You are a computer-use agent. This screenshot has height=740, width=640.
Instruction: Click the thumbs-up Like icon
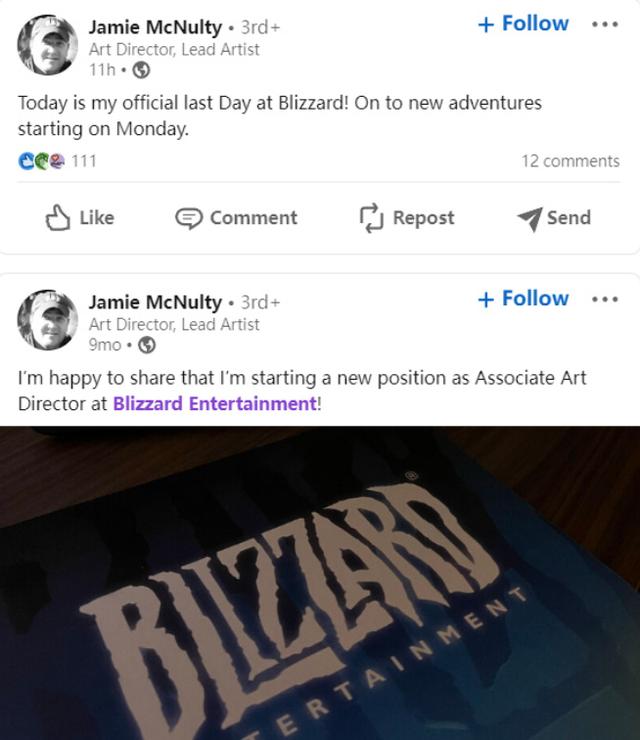[x=58, y=218]
